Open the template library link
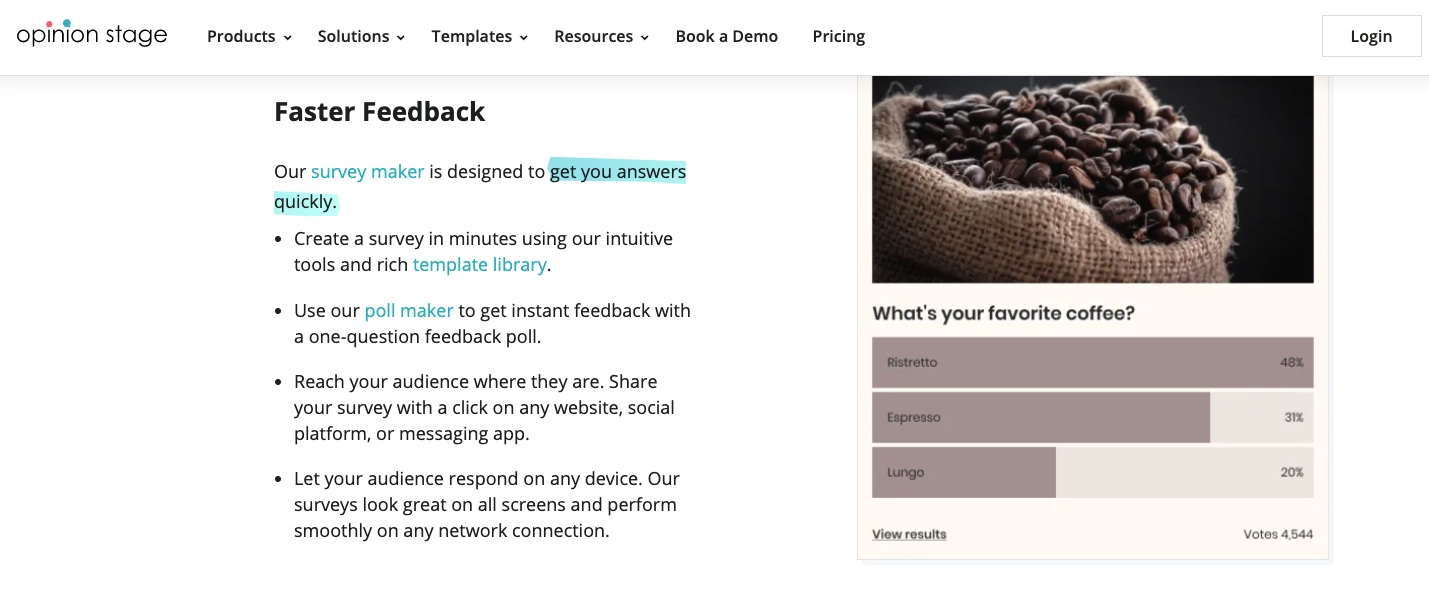The height and width of the screenshot is (601, 1429). tap(479, 265)
